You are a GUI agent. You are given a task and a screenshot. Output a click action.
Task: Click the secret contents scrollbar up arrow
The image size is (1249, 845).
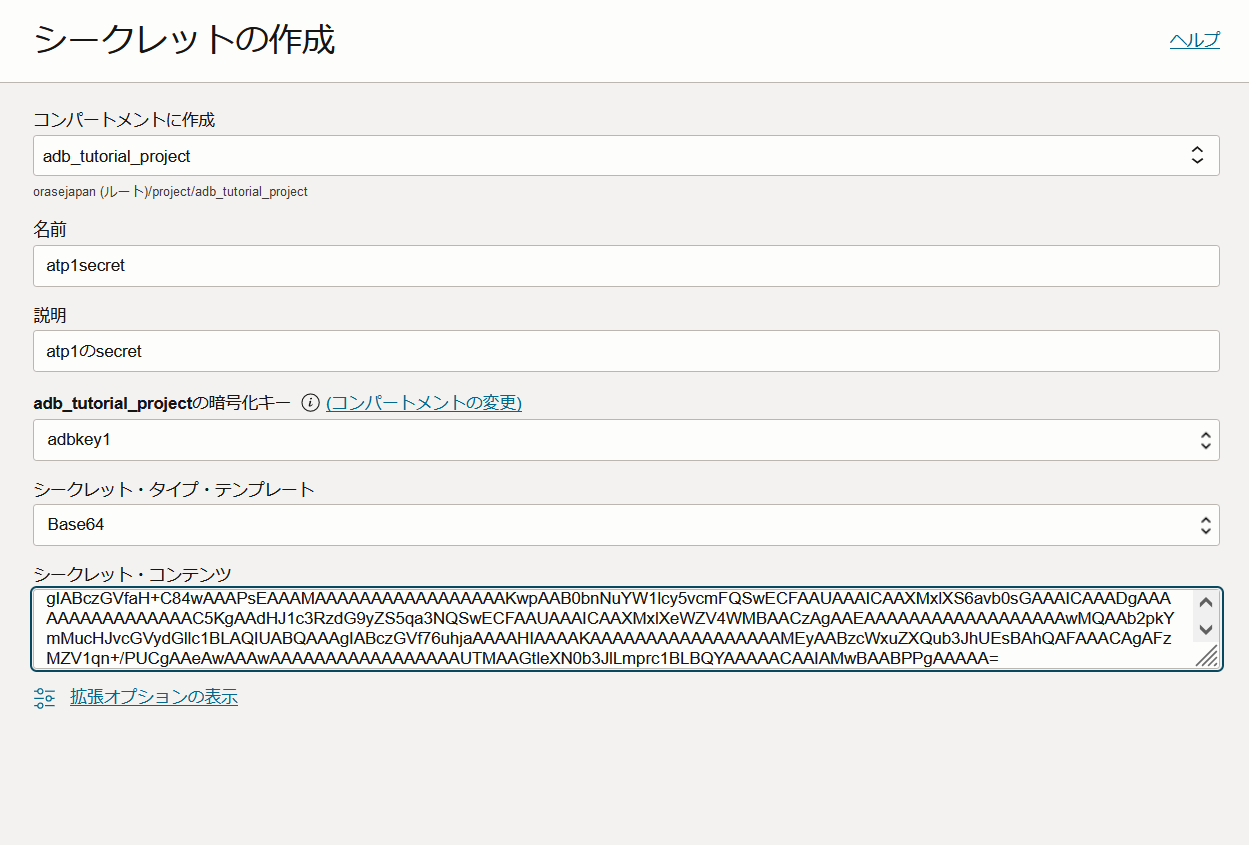coord(1205,603)
